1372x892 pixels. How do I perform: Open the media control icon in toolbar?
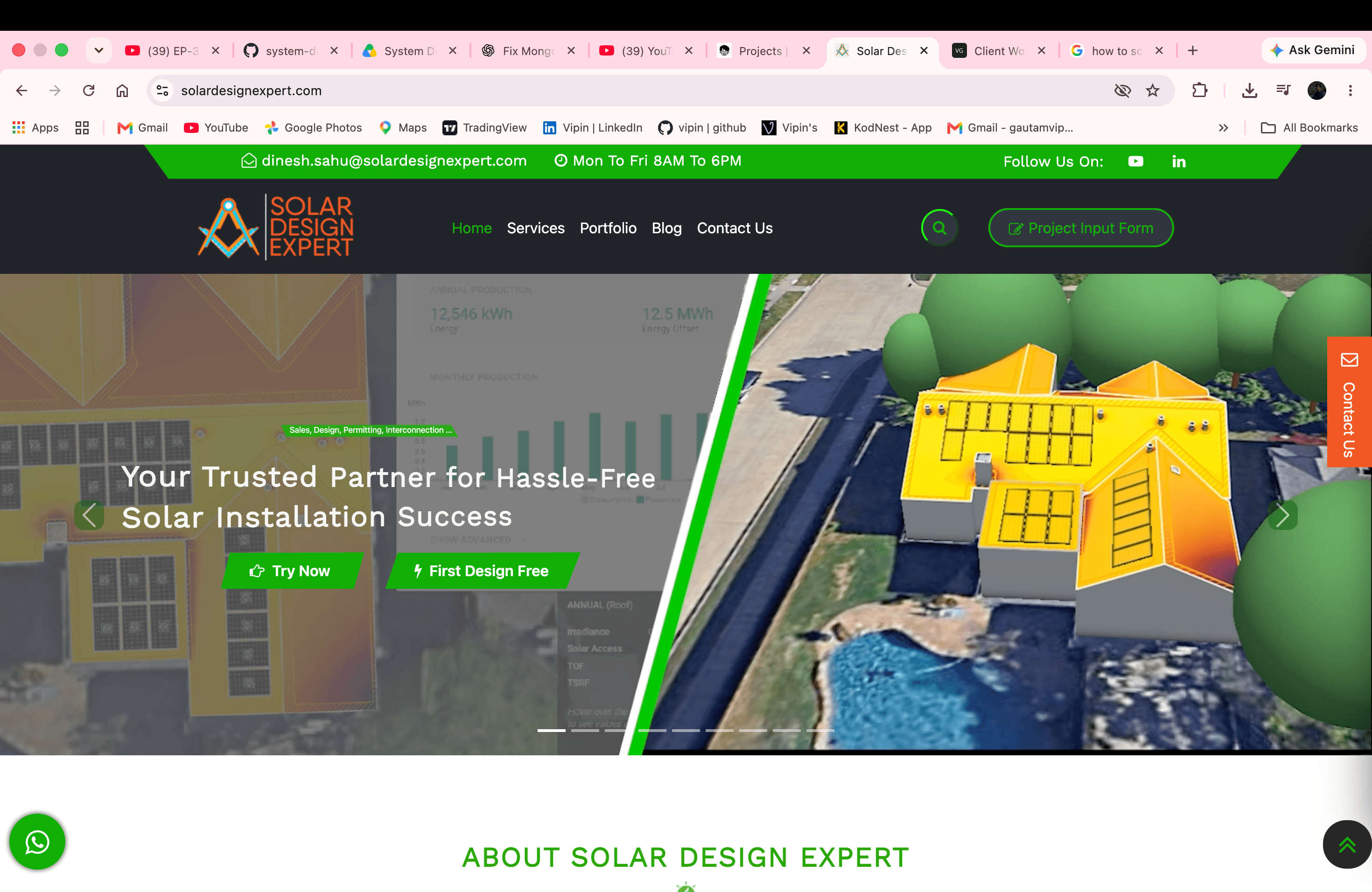pyautogui.click(x=1283, y=91)
